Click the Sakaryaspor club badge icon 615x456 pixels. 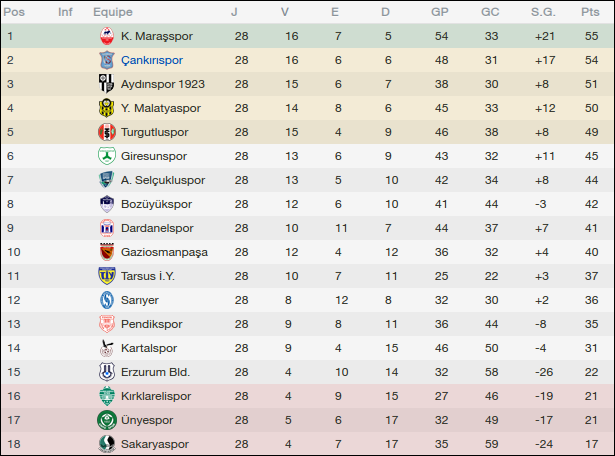107,444
